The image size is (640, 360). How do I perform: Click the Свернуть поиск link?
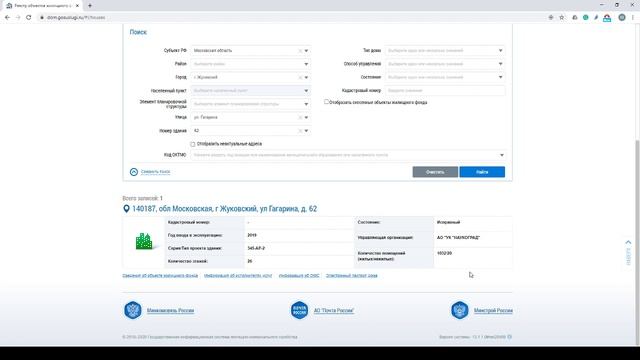coord(156,172)
